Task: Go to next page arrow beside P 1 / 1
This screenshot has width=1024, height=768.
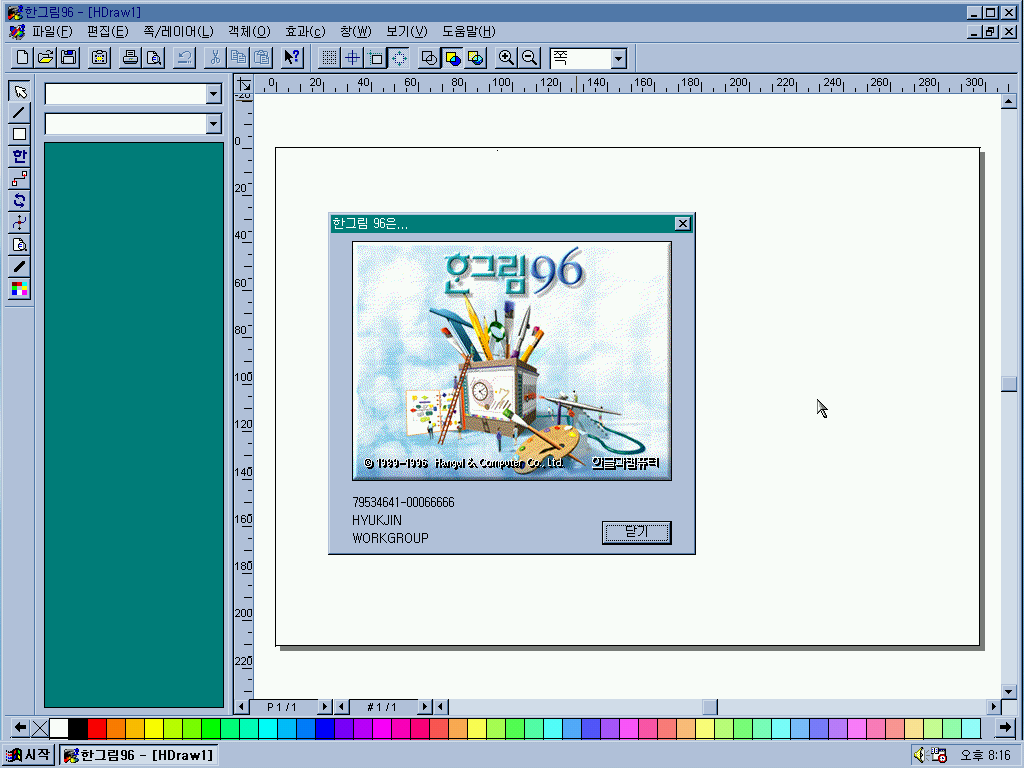Action: (x=325, y=707)
